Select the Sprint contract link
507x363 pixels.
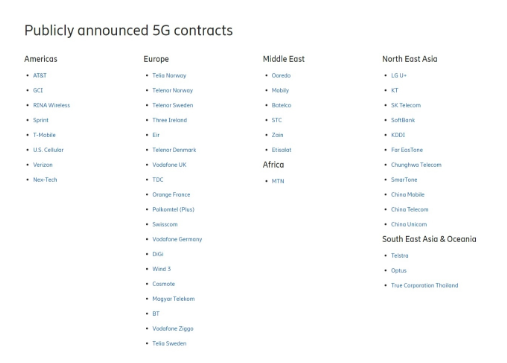click(41, 120)
